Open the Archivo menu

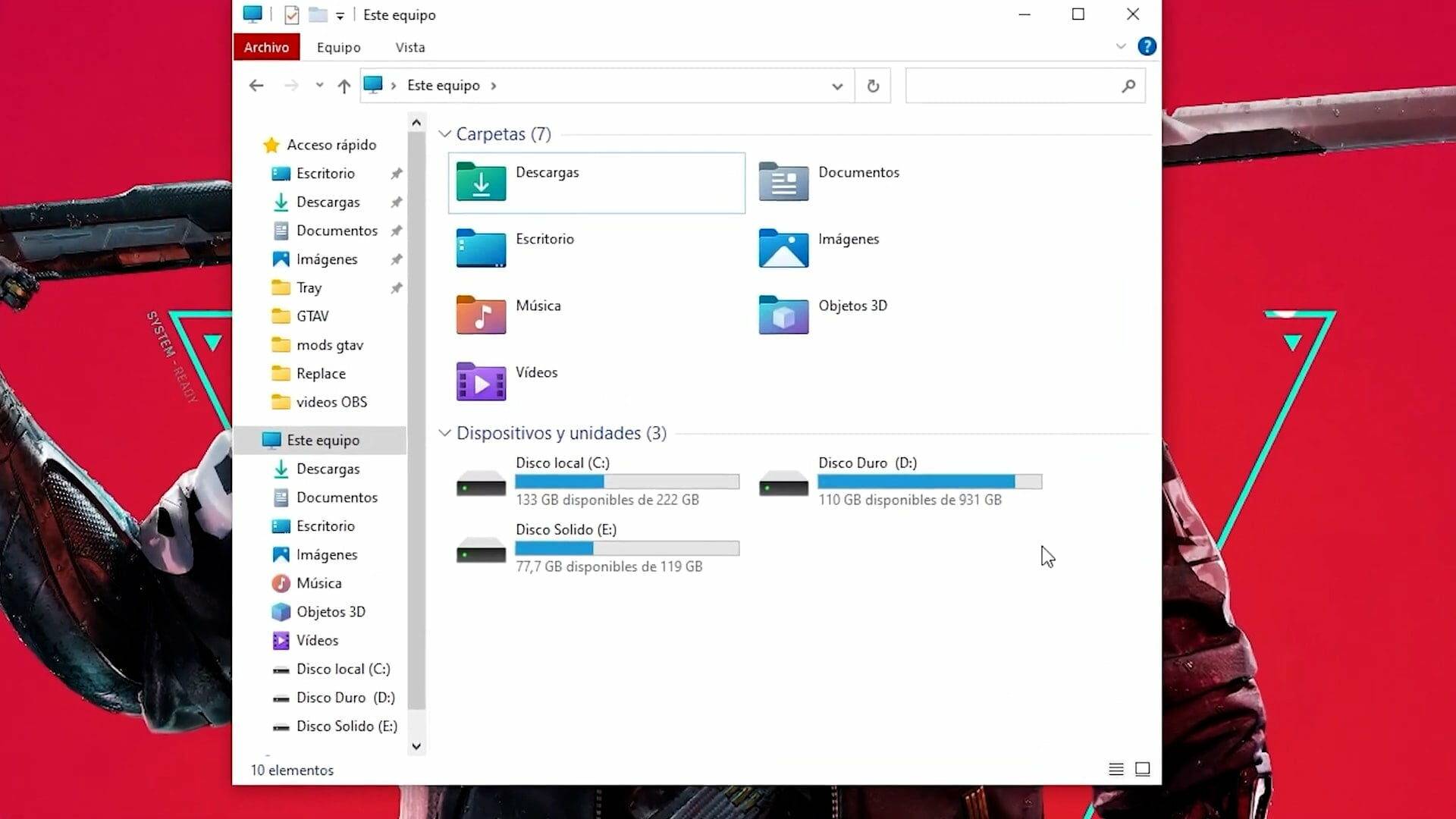click(266, 47)
